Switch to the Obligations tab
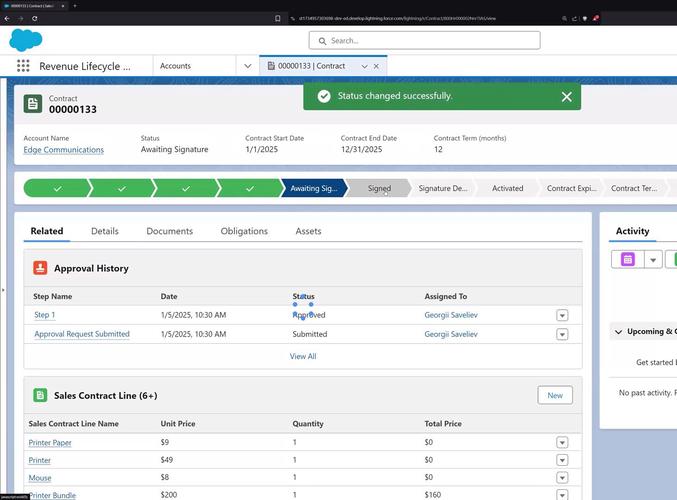677x500 pixels. coord(244,231)
